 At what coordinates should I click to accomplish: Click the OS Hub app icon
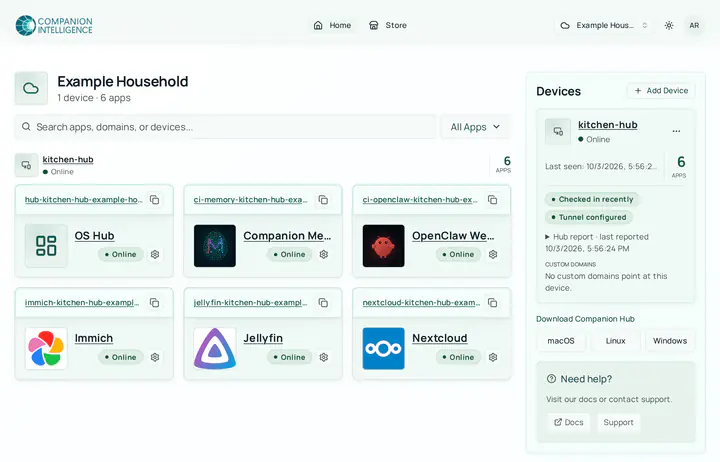(46, 246)
